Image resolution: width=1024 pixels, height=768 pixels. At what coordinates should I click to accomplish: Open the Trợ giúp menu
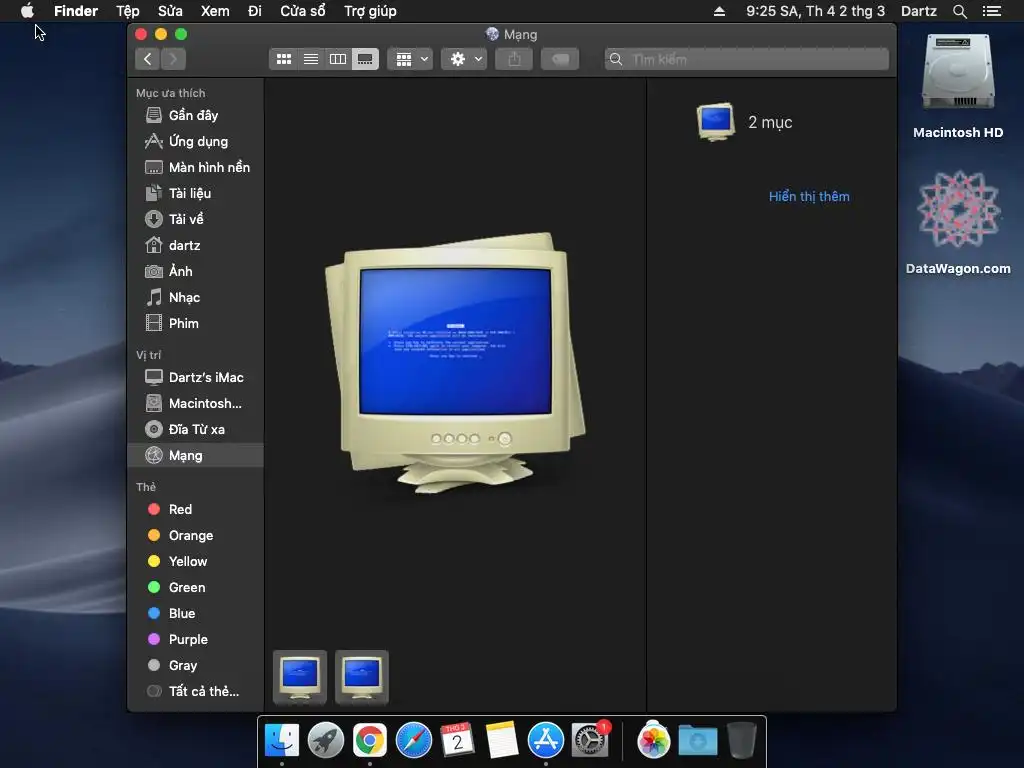point(370,11)
